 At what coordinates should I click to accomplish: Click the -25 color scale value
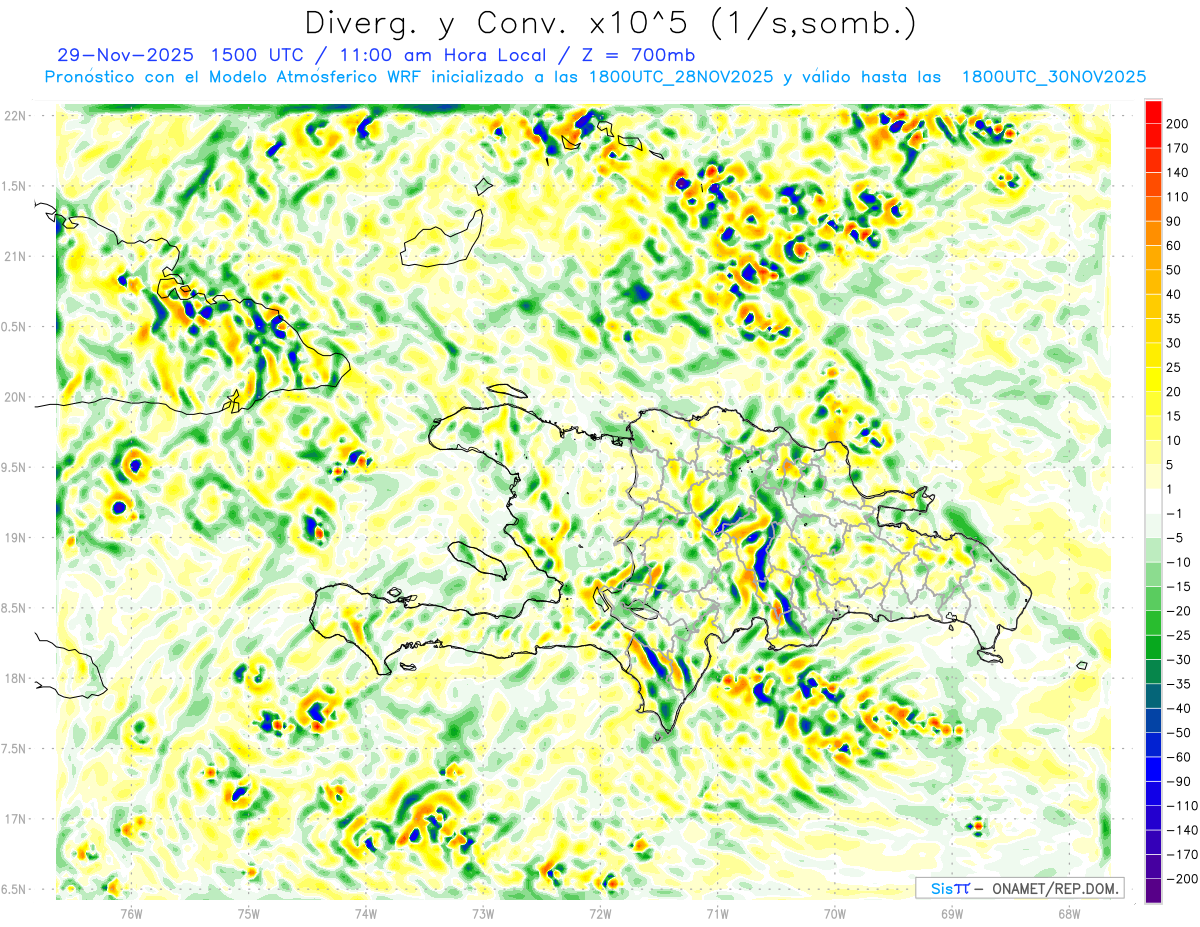pyautogui.click(x=1179, y=636)
